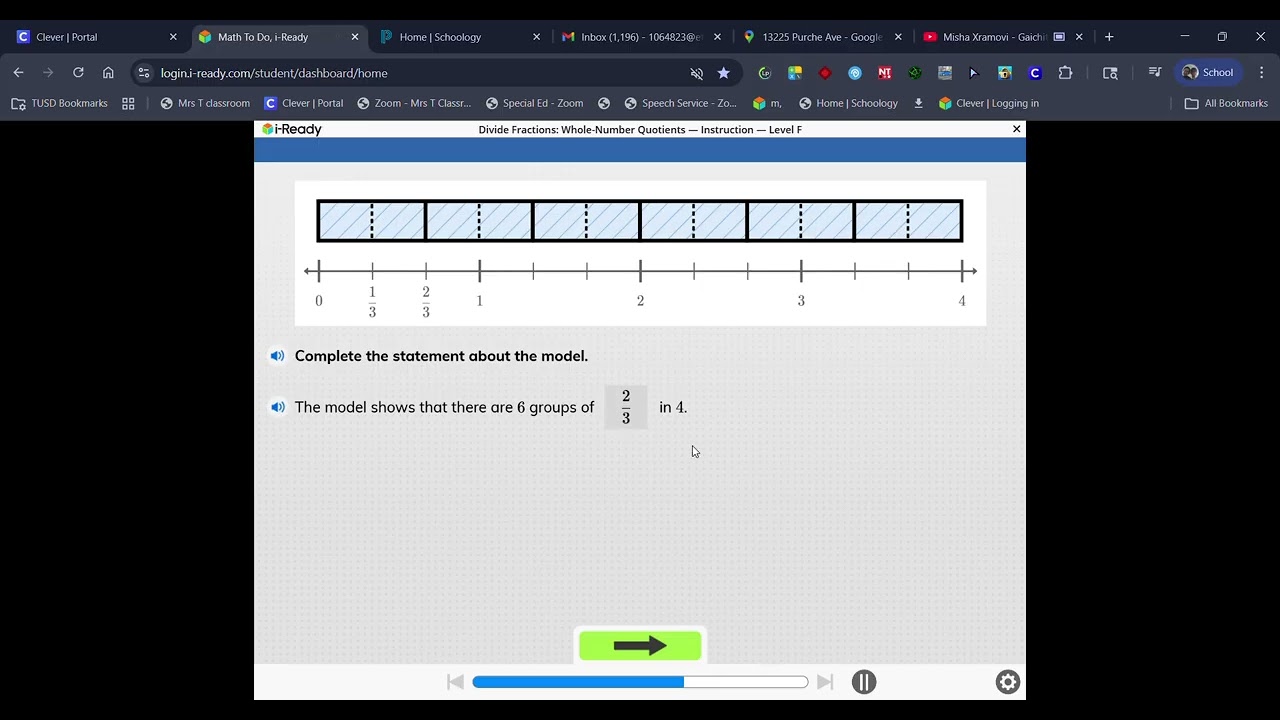
Task: Open Special Ed - Zoom bookmark
Action: coord(534,103)
